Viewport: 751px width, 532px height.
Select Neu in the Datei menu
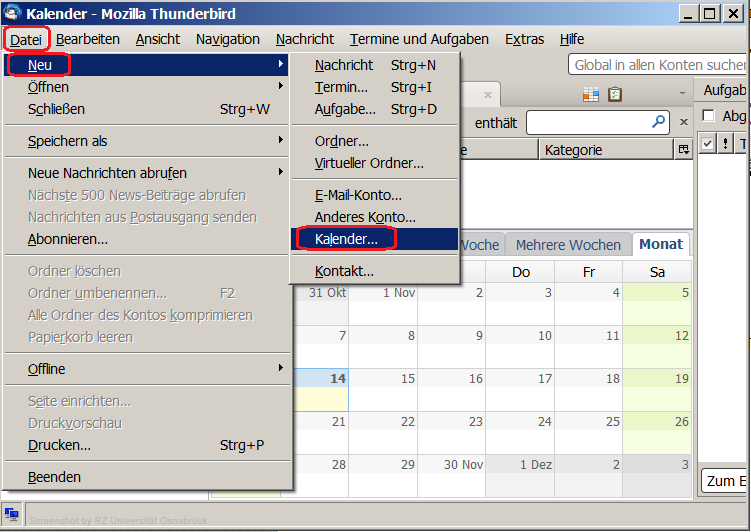tap(147, 65)
